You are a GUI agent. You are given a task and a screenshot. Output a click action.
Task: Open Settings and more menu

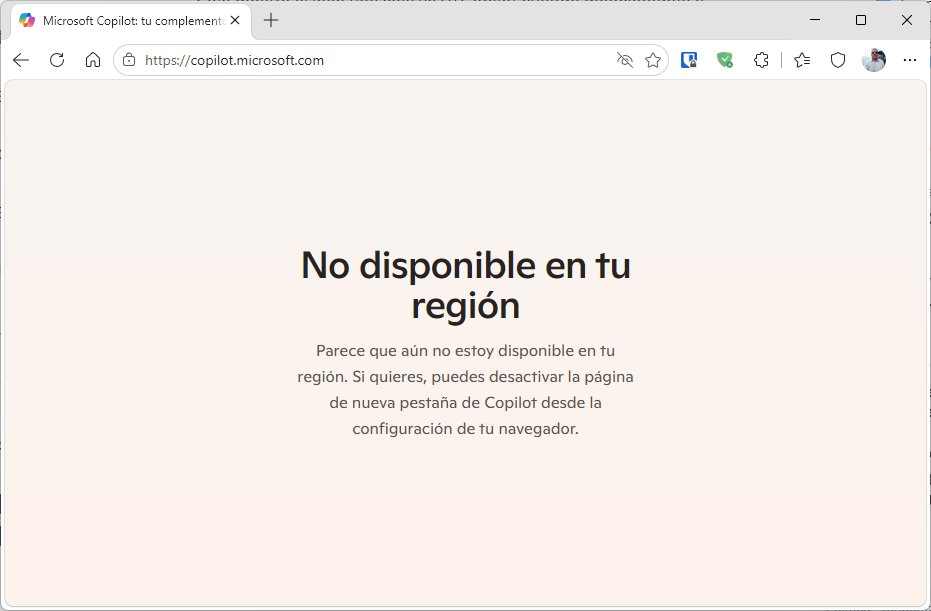[910, 60]
